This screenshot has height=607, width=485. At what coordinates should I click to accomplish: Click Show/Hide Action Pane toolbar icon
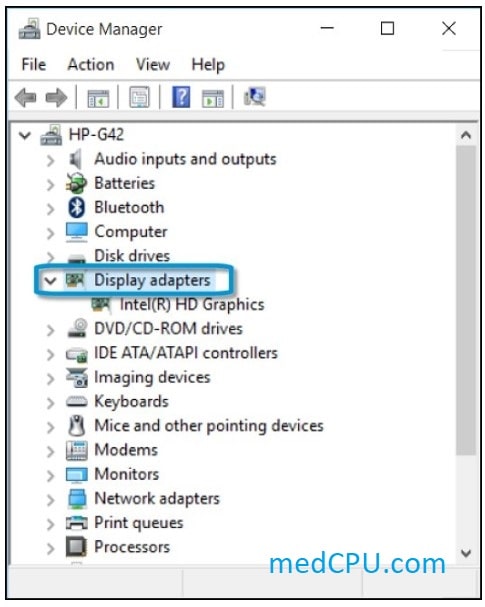[213, 98]
